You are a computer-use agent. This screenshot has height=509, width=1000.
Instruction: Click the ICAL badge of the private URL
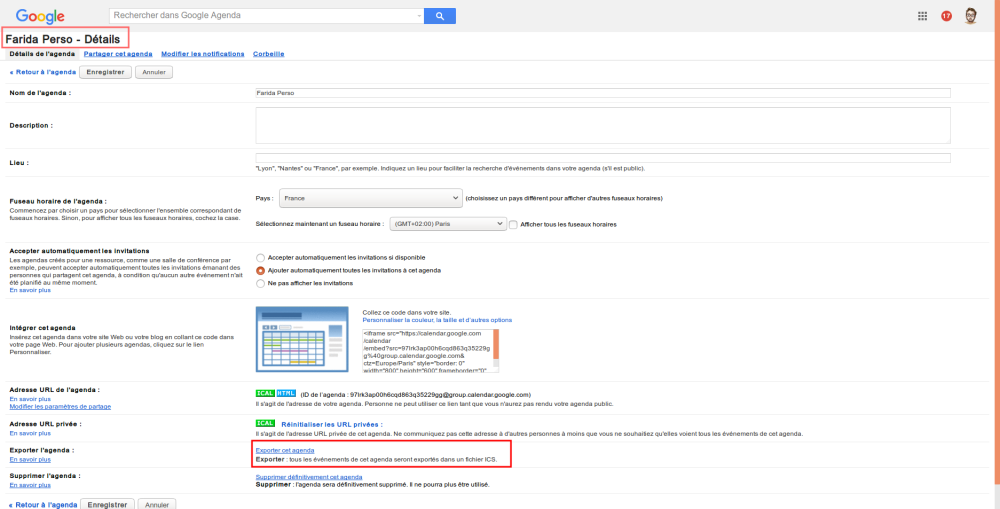(265, 423)
